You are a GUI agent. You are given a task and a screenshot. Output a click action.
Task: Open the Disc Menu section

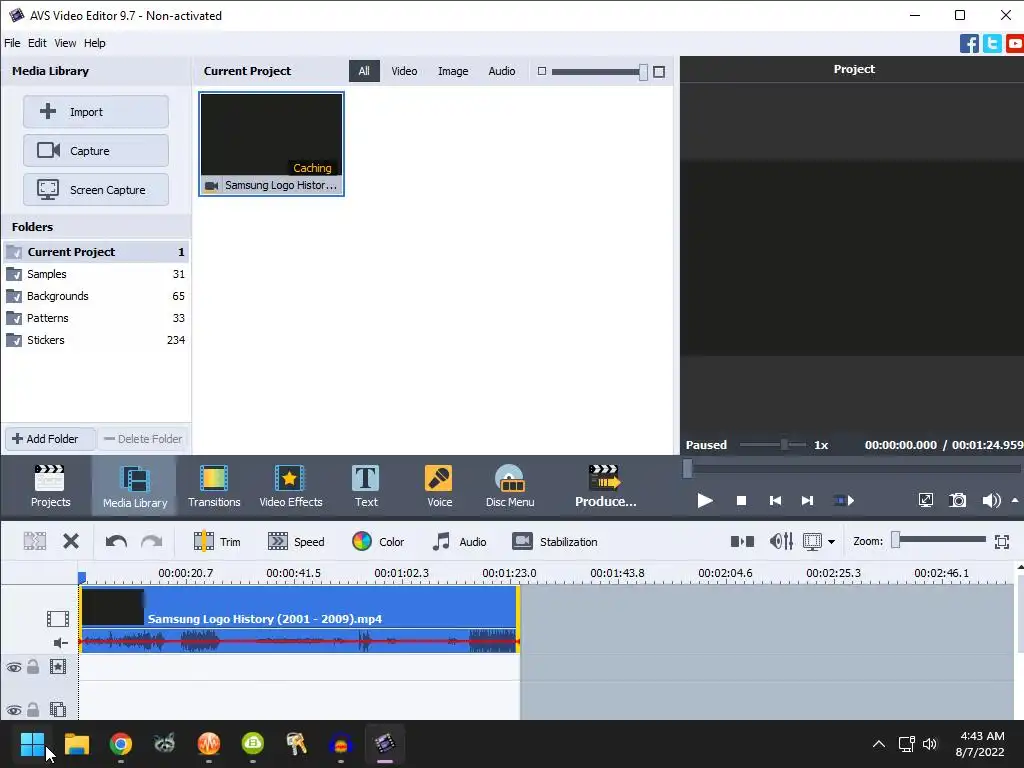509,486
